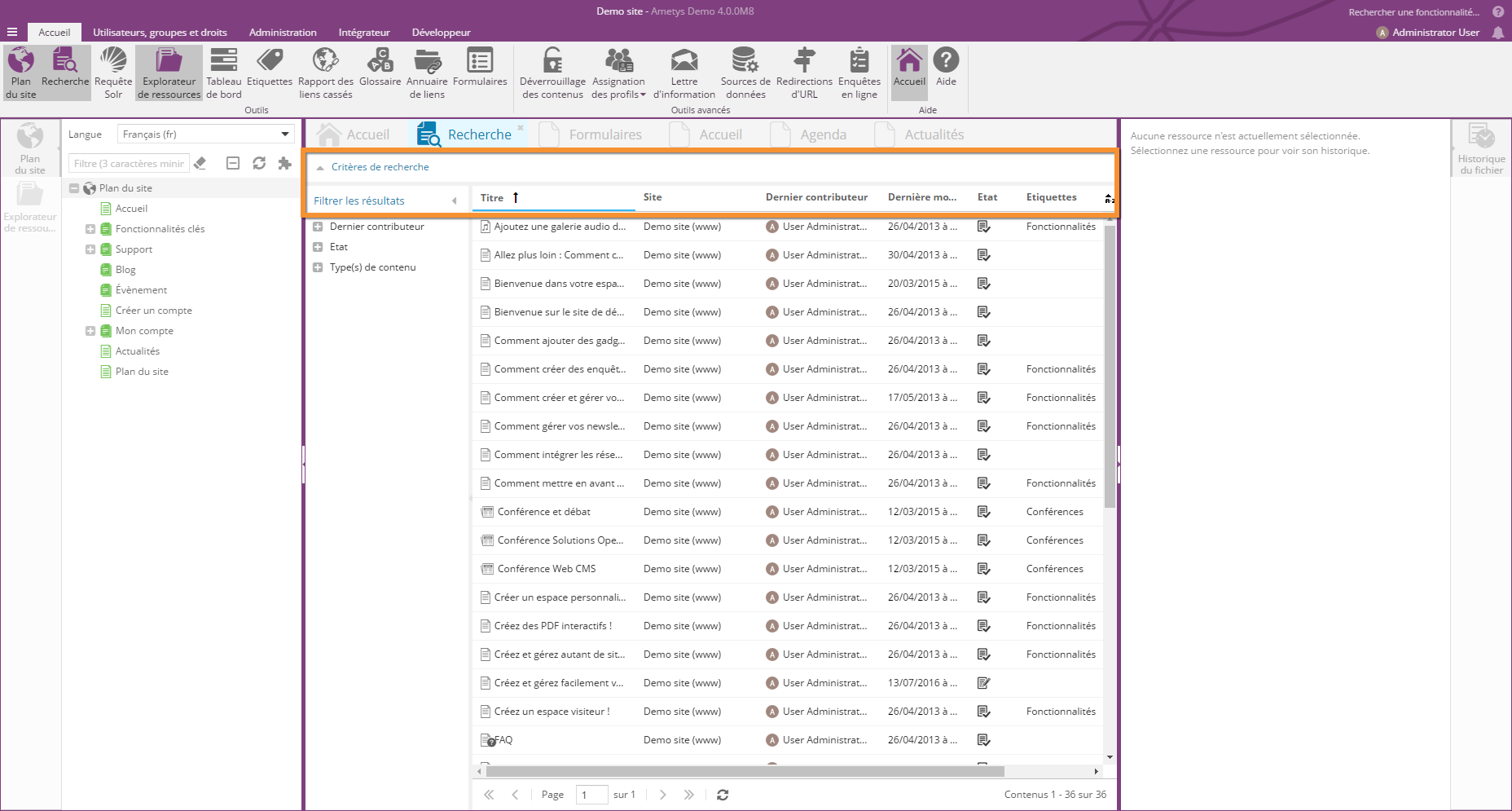
Task: Toggle the Plan du site ribbon button
Action: click(x=21, y=73)
